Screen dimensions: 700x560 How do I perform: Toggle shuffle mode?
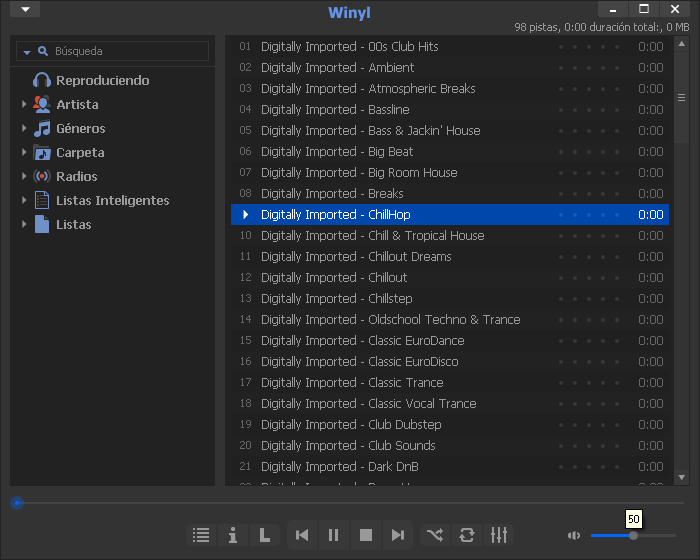(x=435, y=535)
